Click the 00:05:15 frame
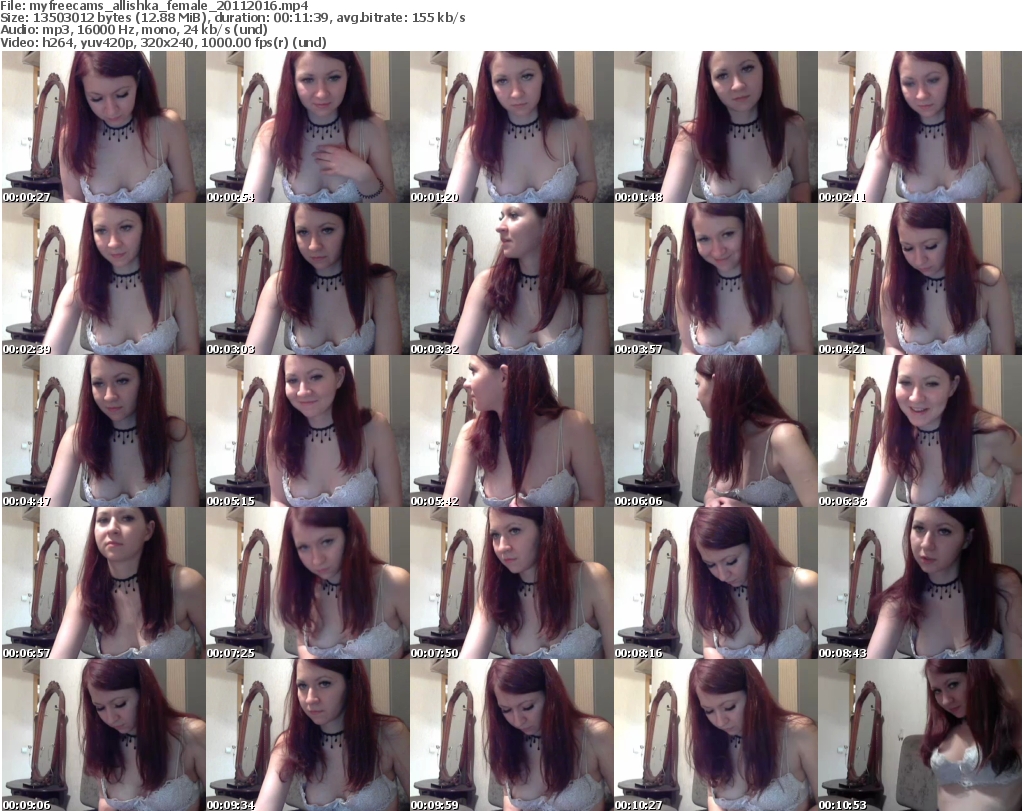This screenshot has height=811, width=1024. pos(307,431)
